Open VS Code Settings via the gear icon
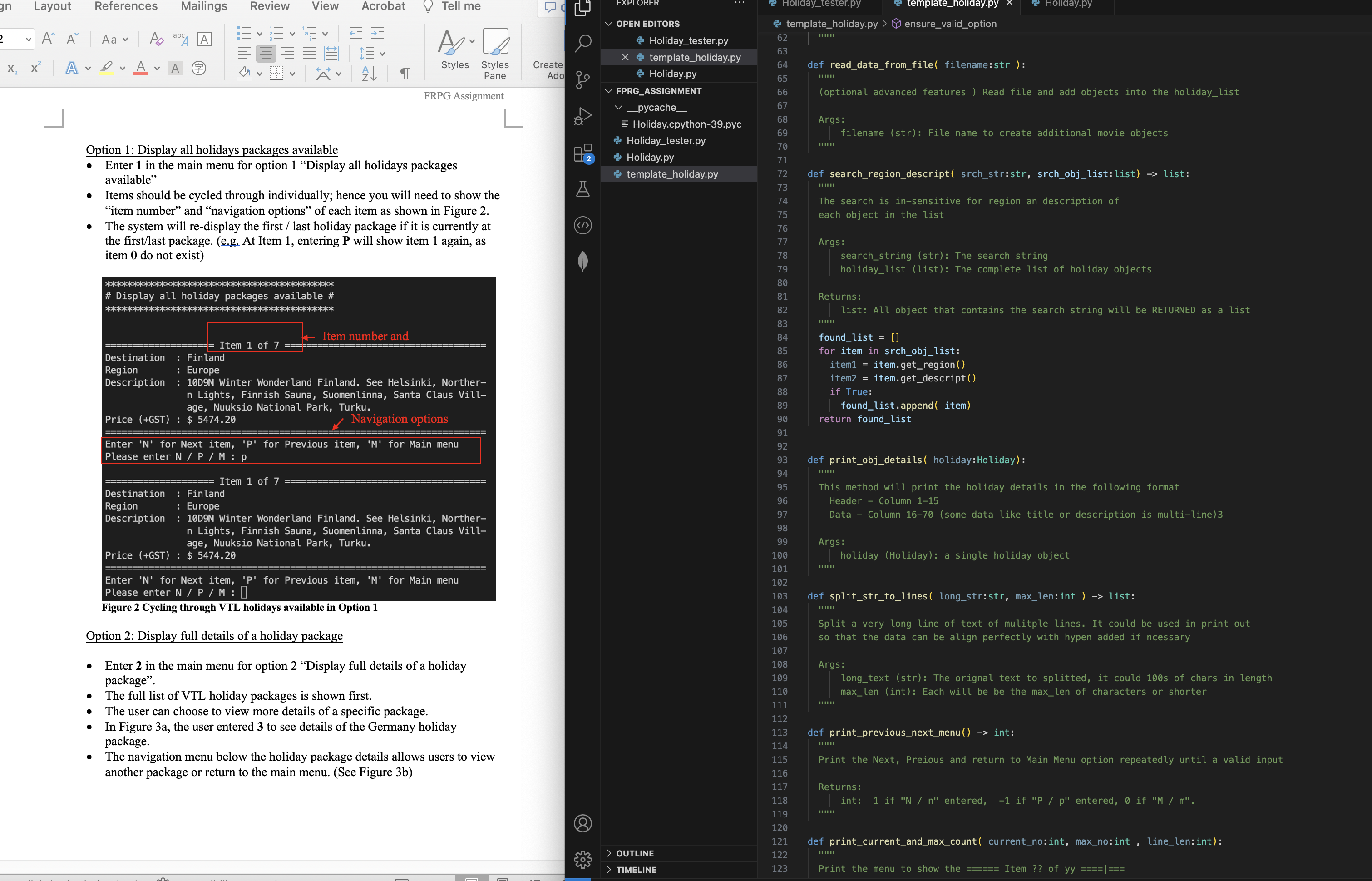 tap(582, 859)
